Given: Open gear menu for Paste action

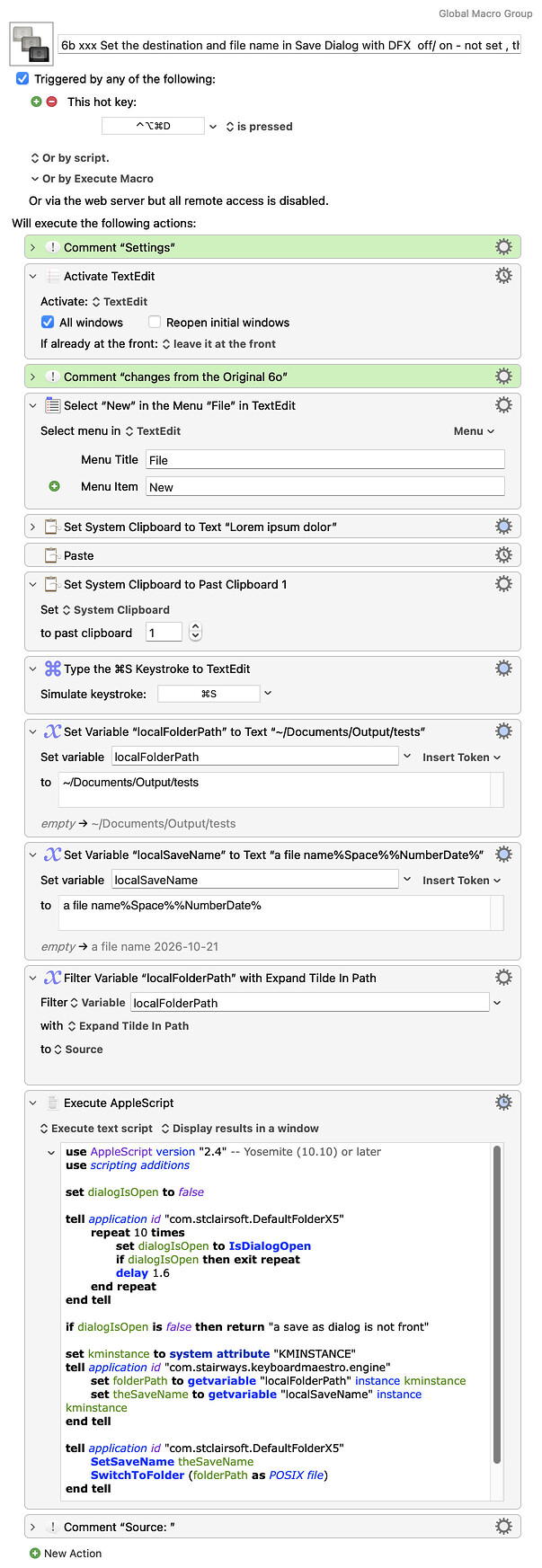Looking at the screenshot, I should [x=503, y=555].
